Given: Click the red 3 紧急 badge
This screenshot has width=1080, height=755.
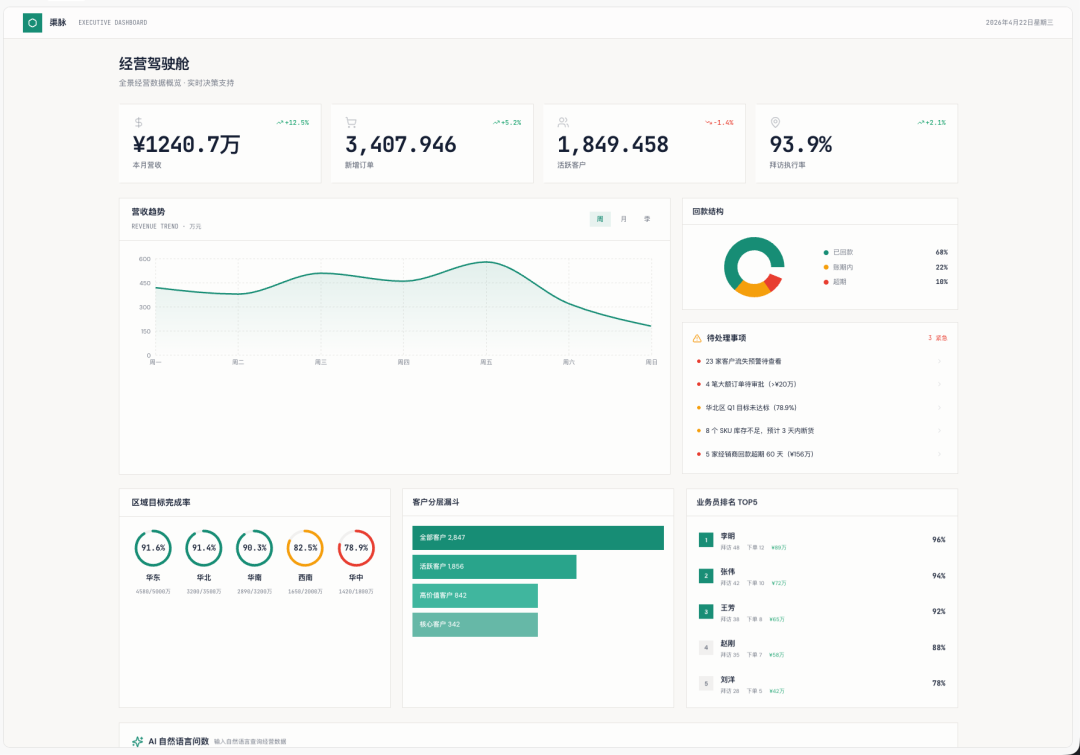Looking at the screenshot, I should [937, 338].
